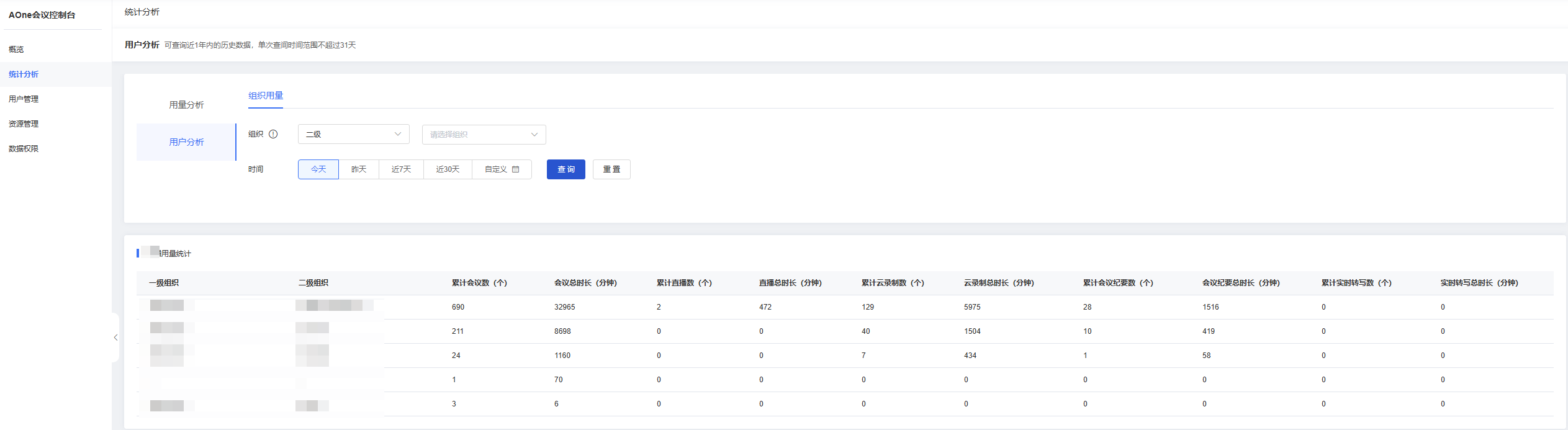Expand the 请选择组织 dropdown

pos(484,135)
